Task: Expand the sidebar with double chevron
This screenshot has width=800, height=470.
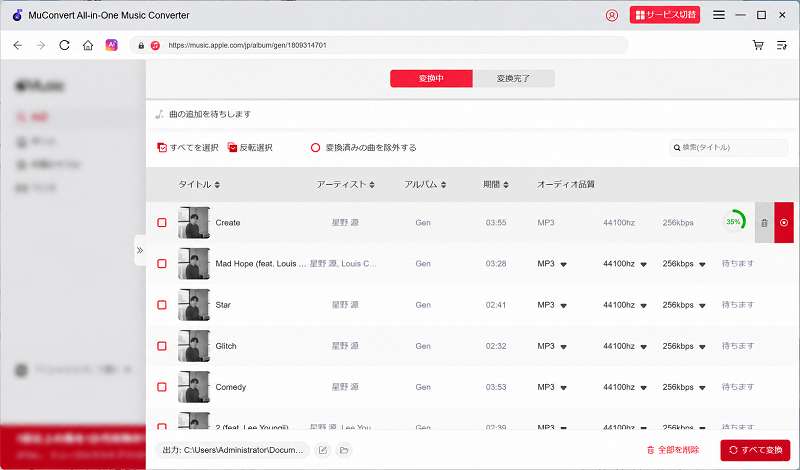Action: (140, 250)
